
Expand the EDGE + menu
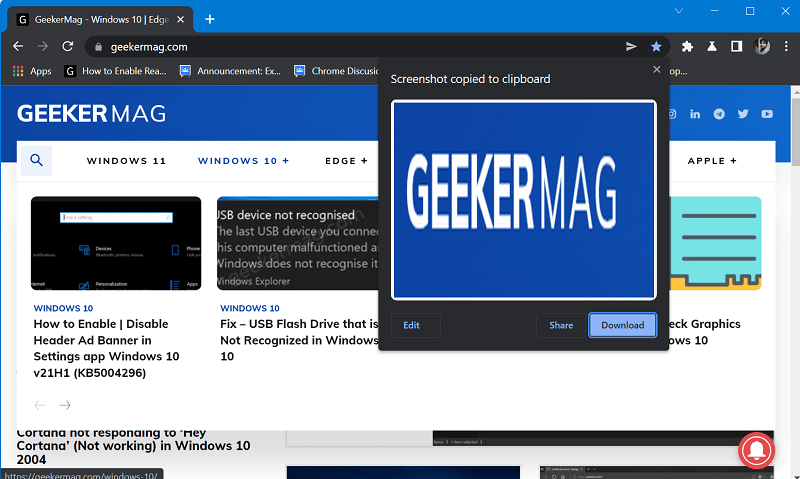(x=346, y=161)
